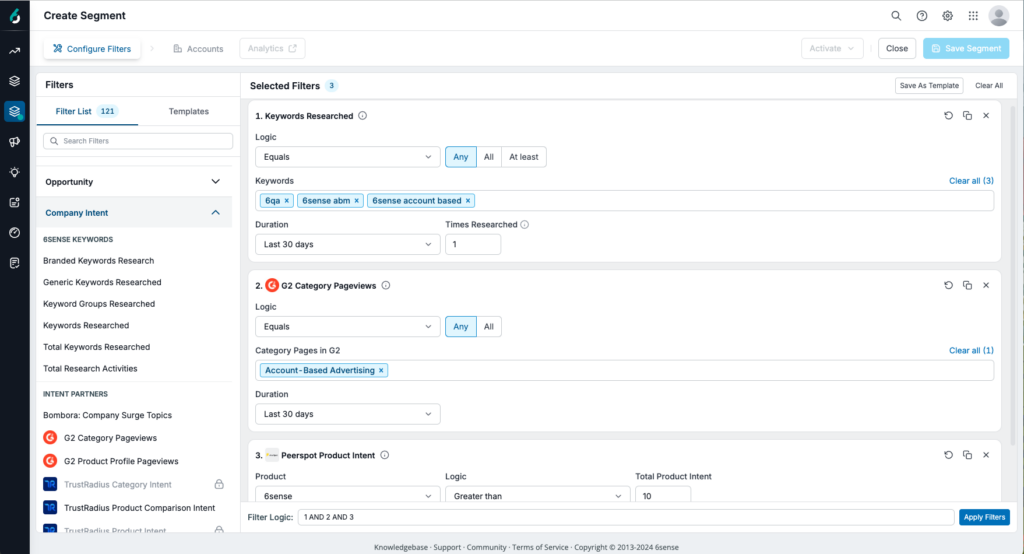Image resolution: width=1024 pixels, height=554 pixels.
Task: Click the Search Filters input
Action: [x=138, y=140]
